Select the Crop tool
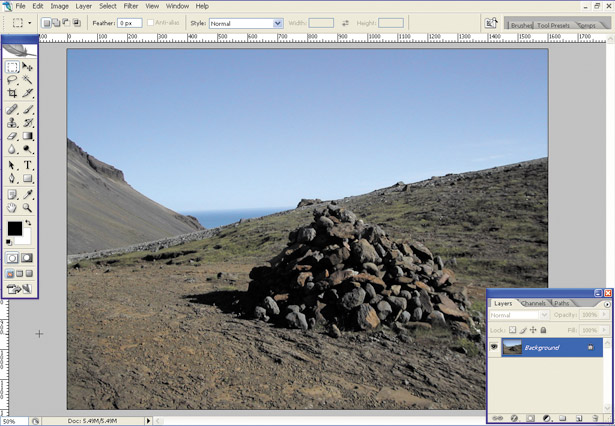This screenshot has width=615, height=426. (12, 93)
